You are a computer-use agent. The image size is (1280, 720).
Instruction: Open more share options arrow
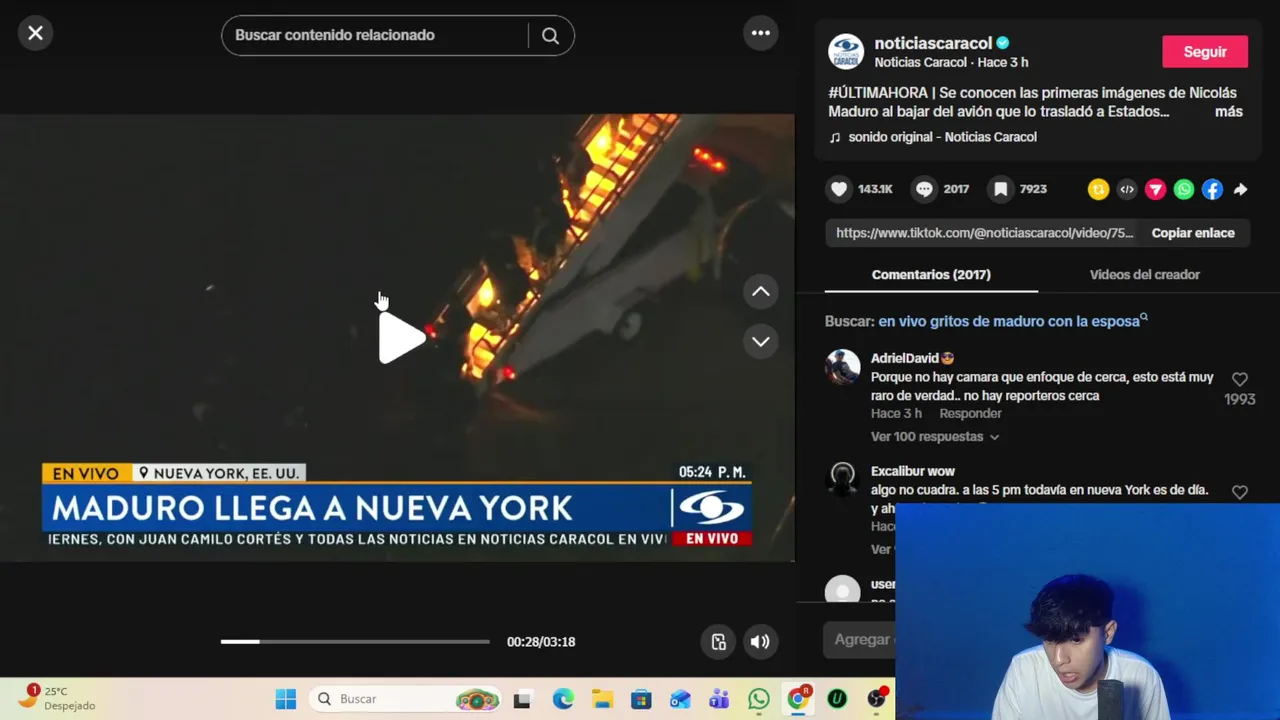[1240, 189]
